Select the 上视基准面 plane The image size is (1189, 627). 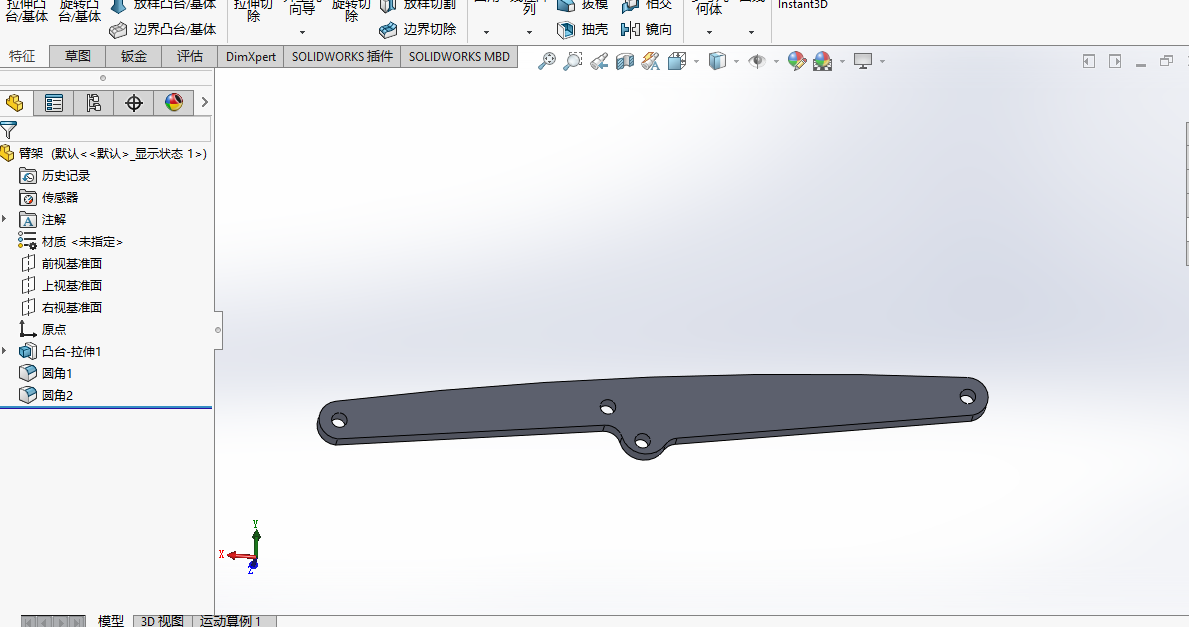tap(61, 286)
